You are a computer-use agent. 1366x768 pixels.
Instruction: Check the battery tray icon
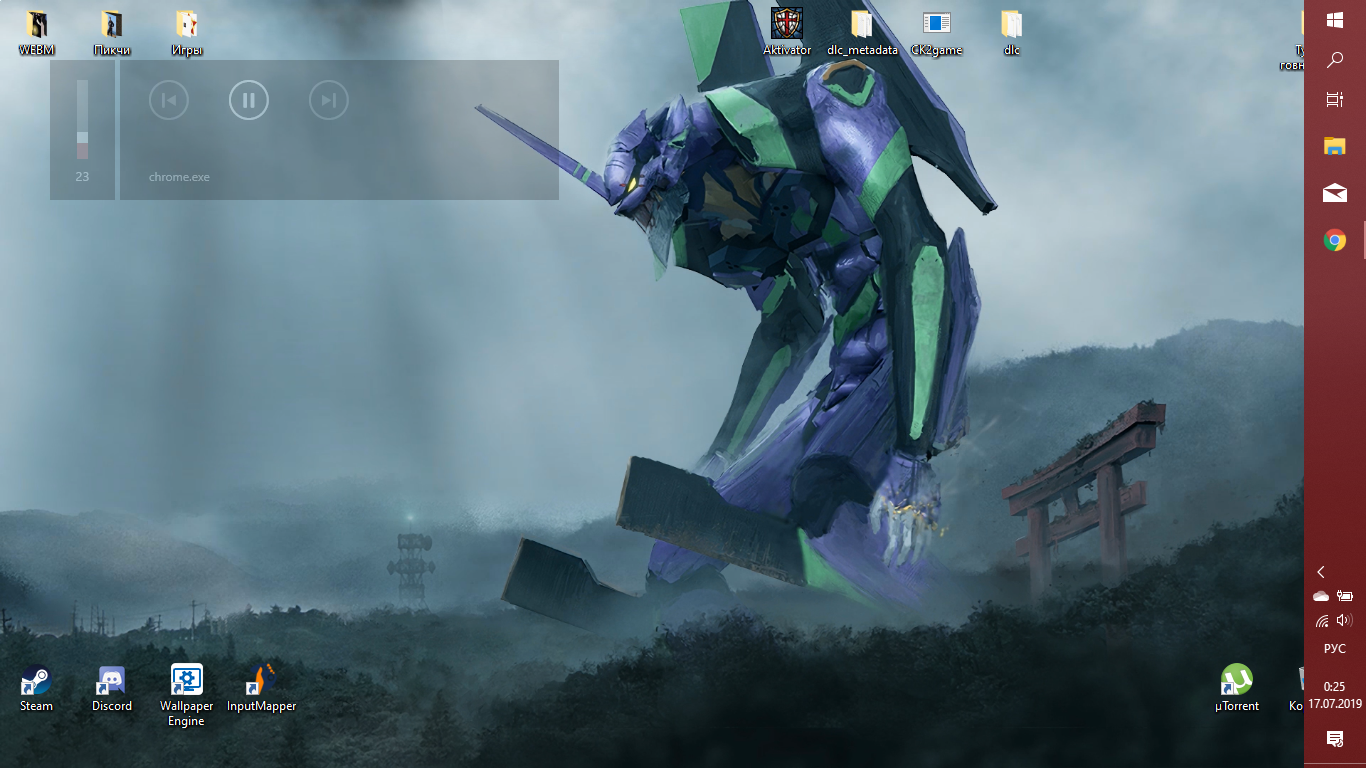click(1345, 596)
